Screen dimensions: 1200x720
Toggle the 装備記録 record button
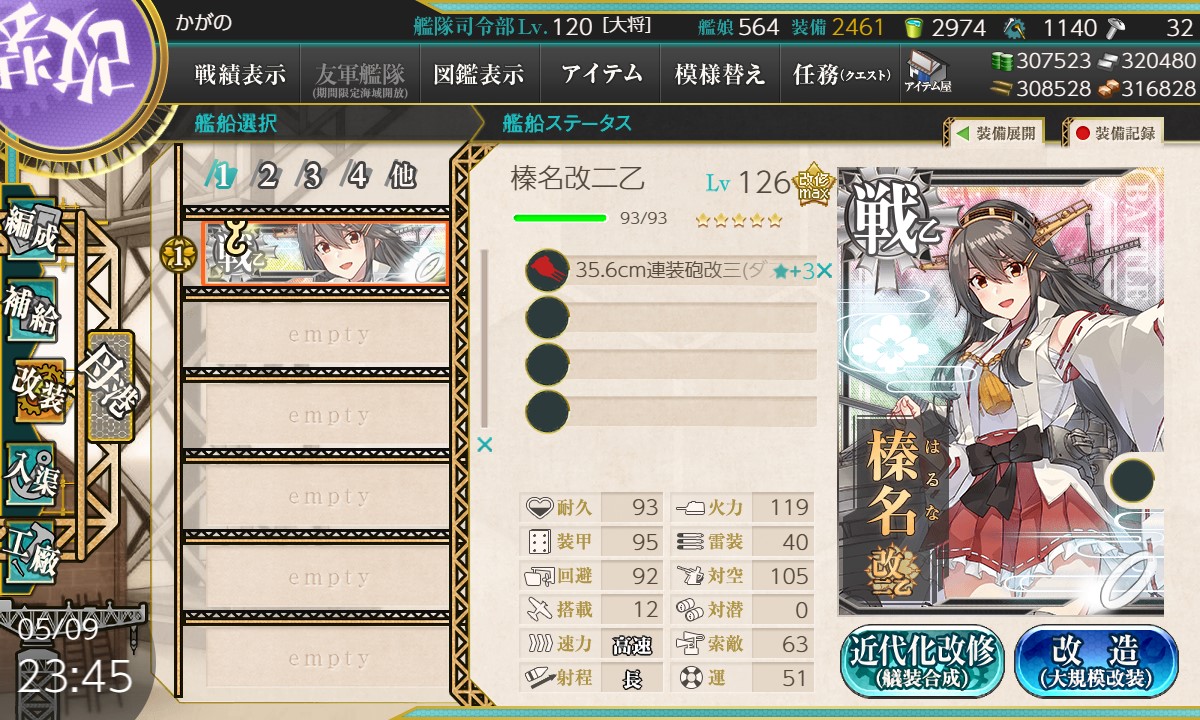1114,133
